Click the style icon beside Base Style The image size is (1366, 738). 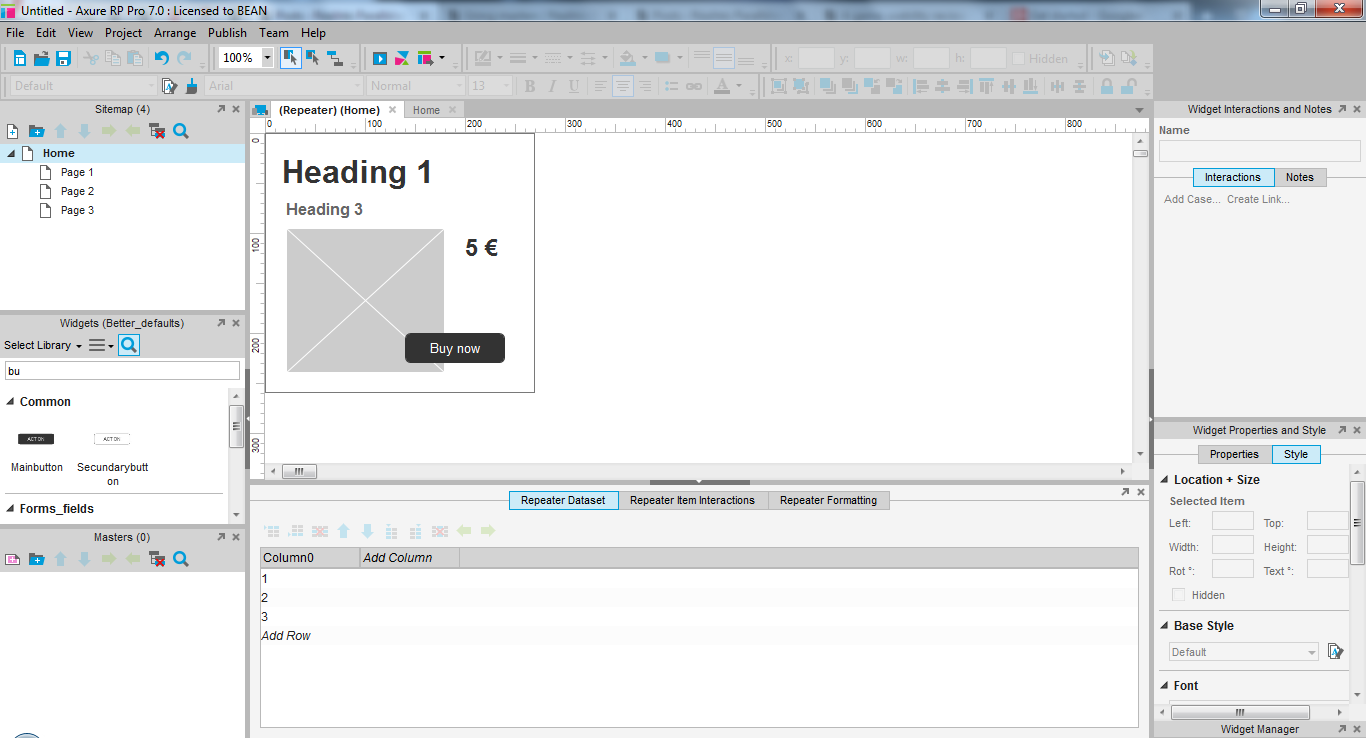pos(1335,651)
